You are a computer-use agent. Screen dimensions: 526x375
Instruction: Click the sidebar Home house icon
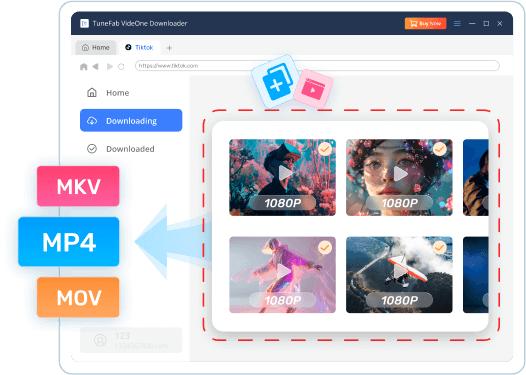pos(92,93)
